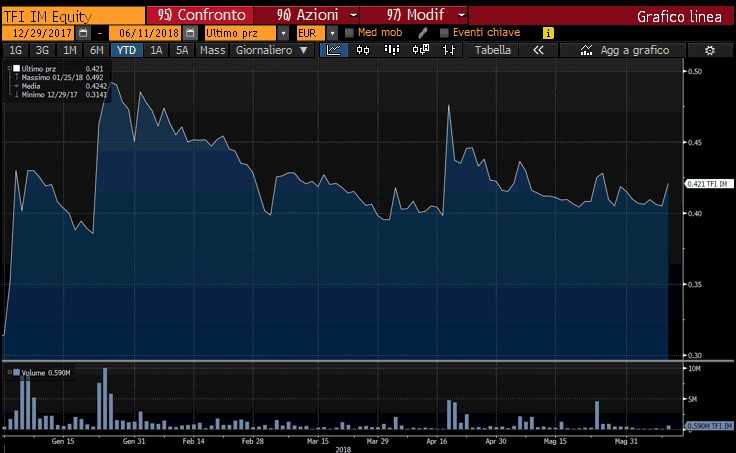Click the Apr 16 date axis label
The image size is (736, 453).
437,441
